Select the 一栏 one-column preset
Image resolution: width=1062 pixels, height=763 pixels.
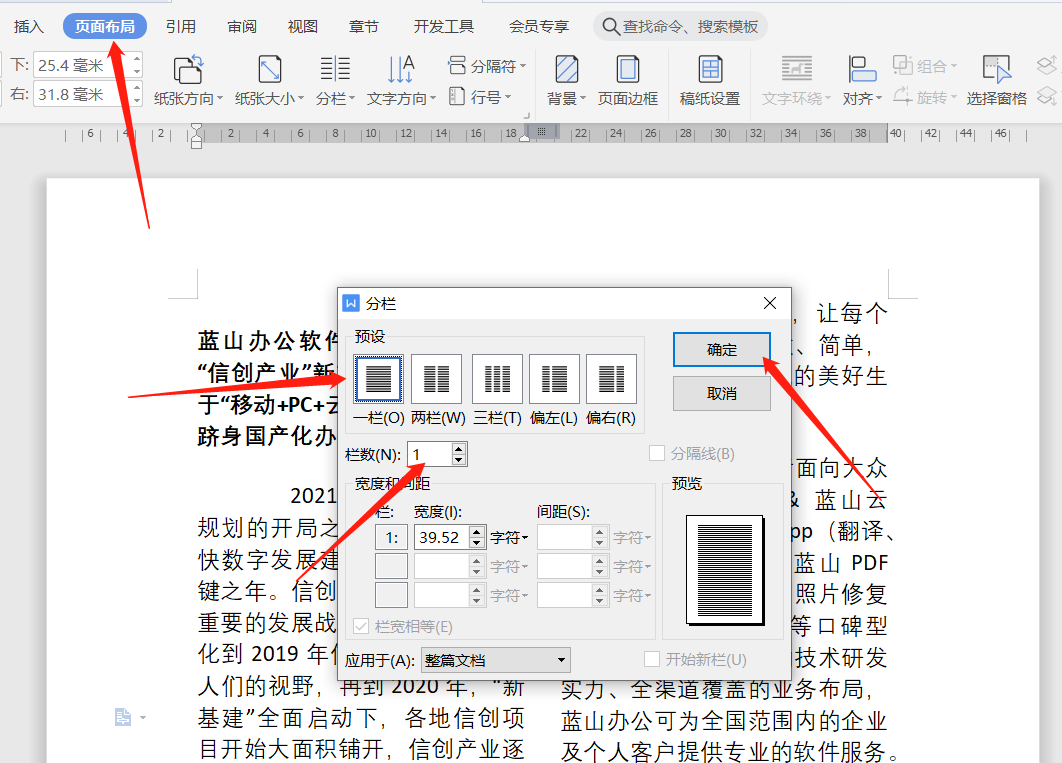point(379,379)
